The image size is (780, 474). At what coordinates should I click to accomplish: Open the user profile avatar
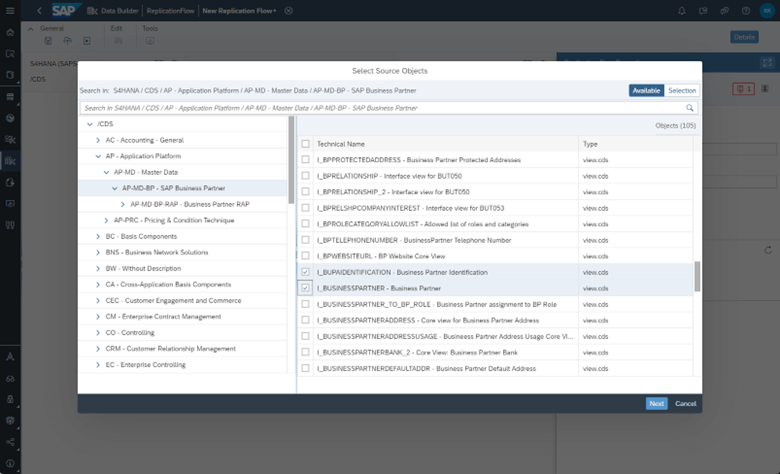tap(767, 10)
